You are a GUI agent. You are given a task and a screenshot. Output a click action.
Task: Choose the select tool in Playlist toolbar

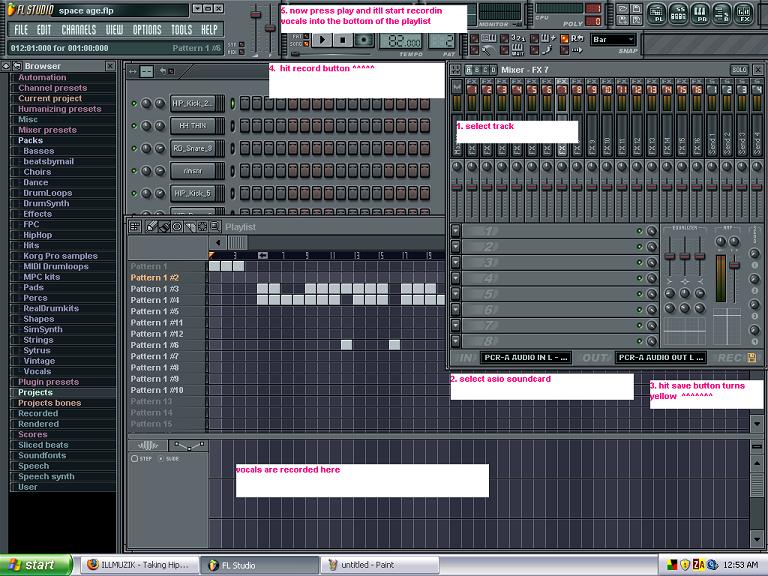click(202, 226)
